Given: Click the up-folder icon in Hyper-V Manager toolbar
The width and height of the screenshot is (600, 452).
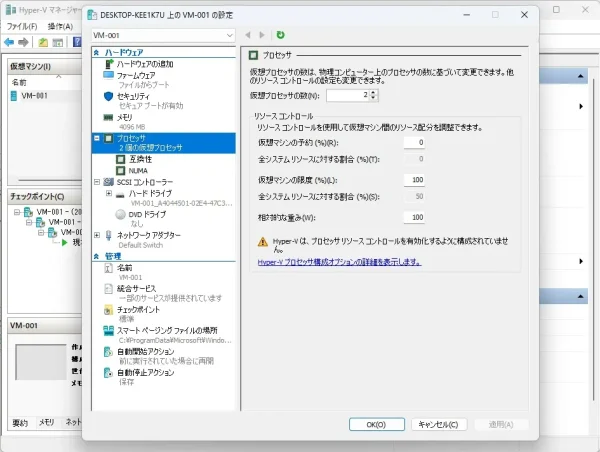Looking at the screenshot, I should (x=43, y=42).
